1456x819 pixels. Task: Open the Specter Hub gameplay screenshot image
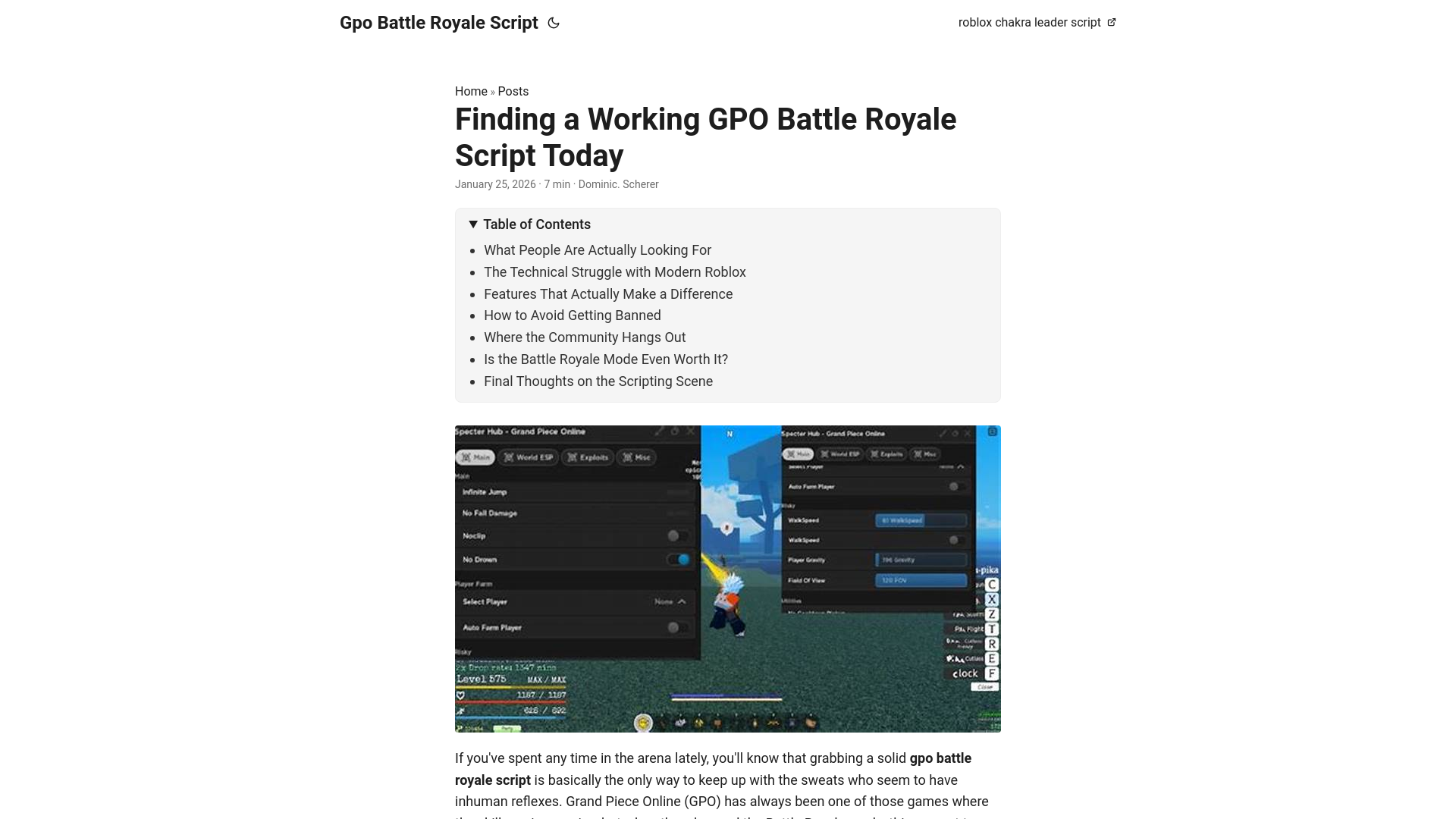[728, 579]
